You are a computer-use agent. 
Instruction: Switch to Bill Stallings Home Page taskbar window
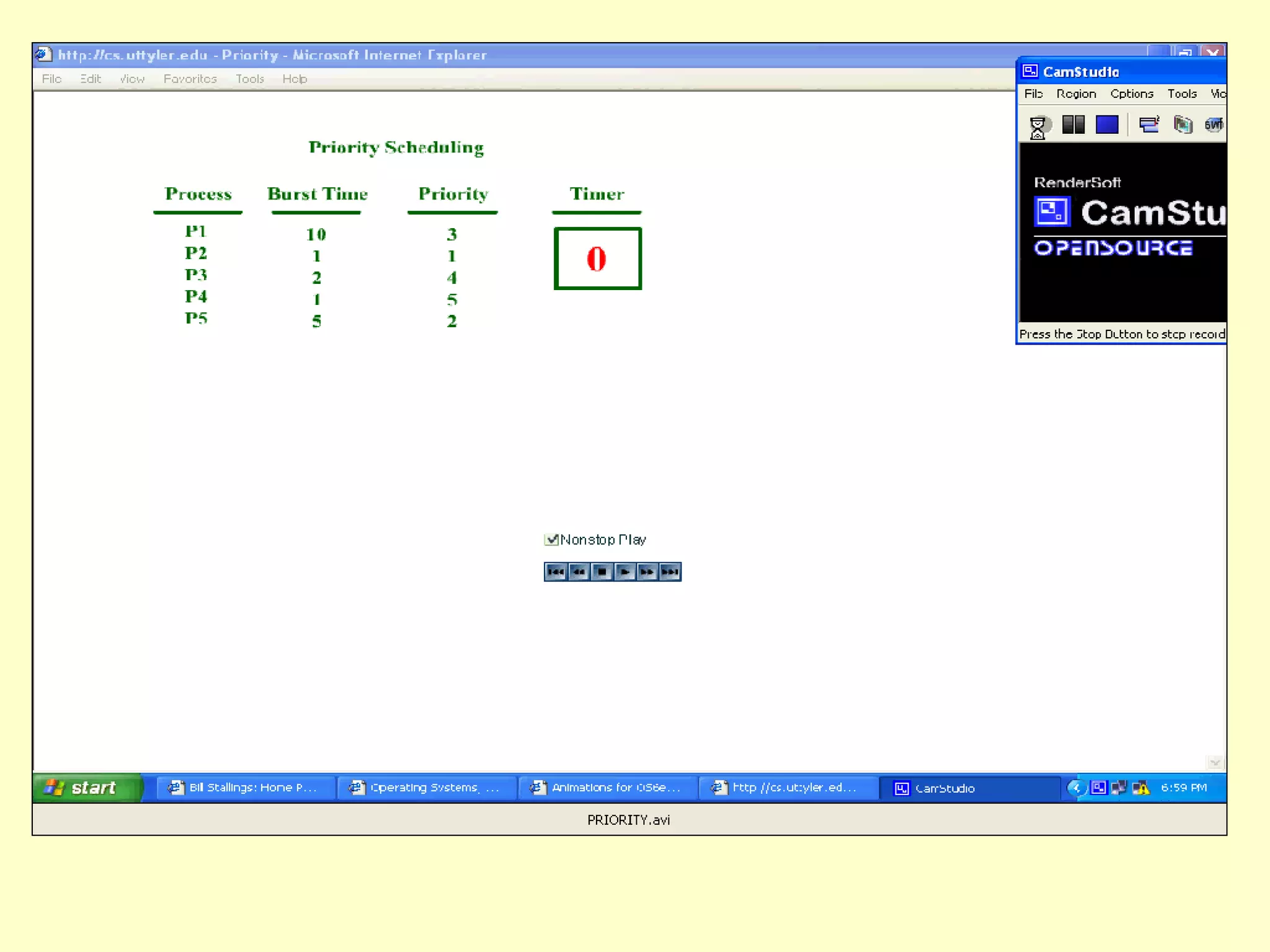coord(244,787)
